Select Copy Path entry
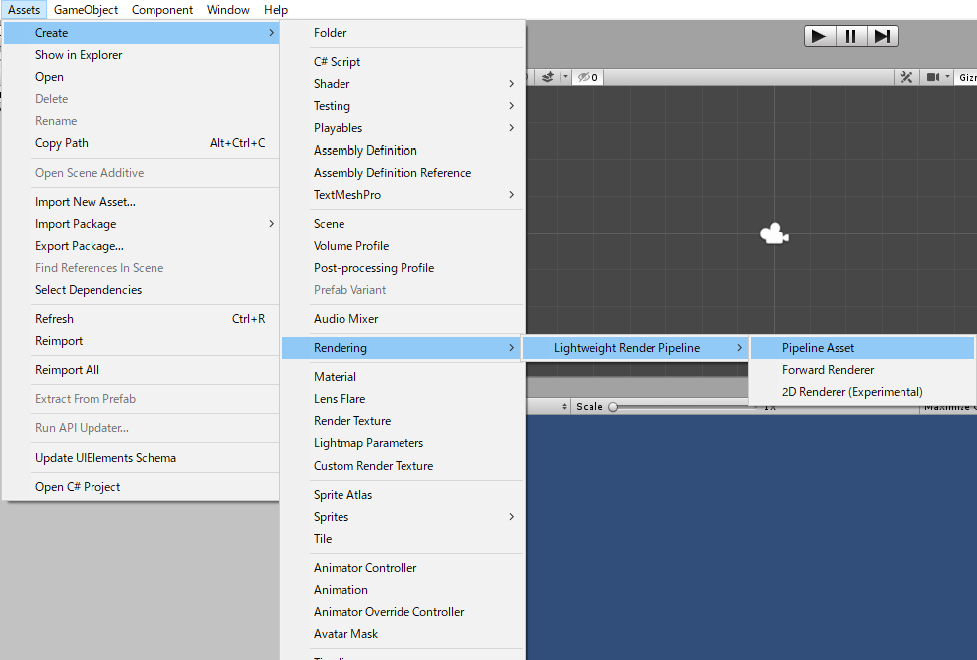This screenshot has height=660, width=977. [x=141, y=143]
